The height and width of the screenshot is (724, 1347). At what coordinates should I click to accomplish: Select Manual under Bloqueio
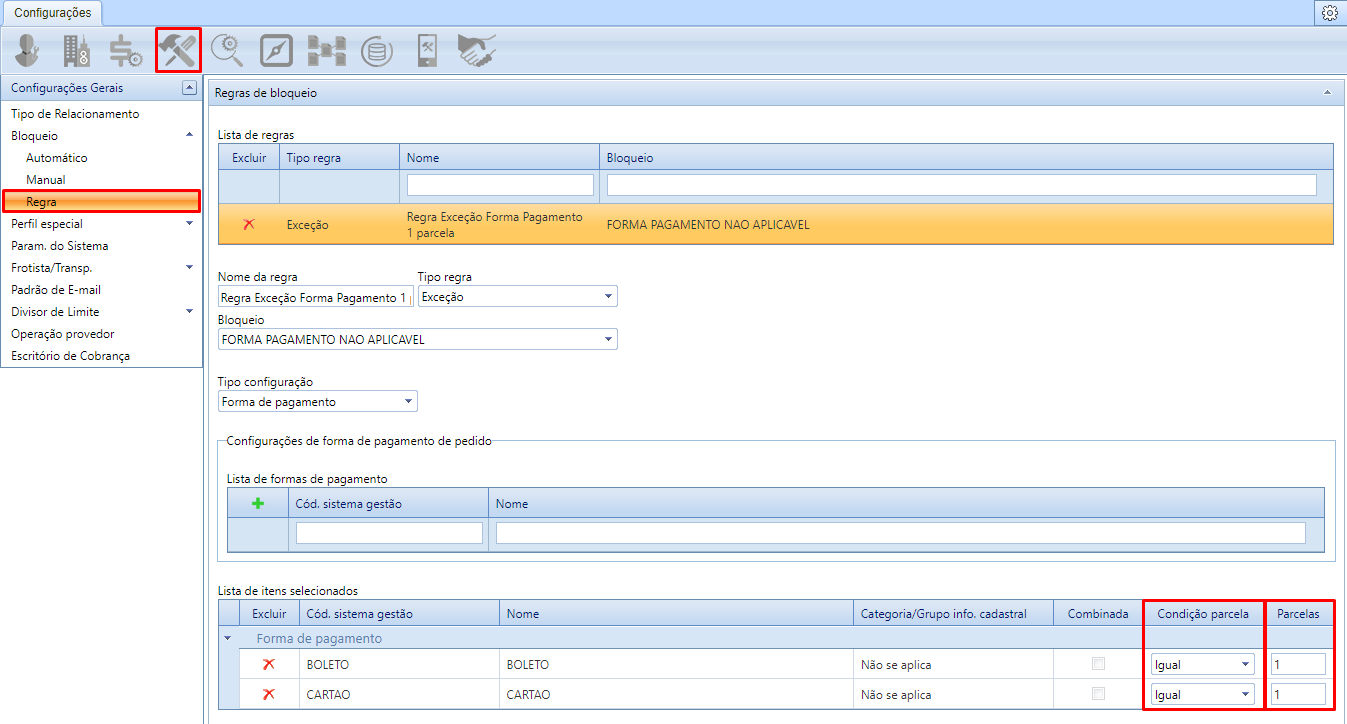click(46, 180)
